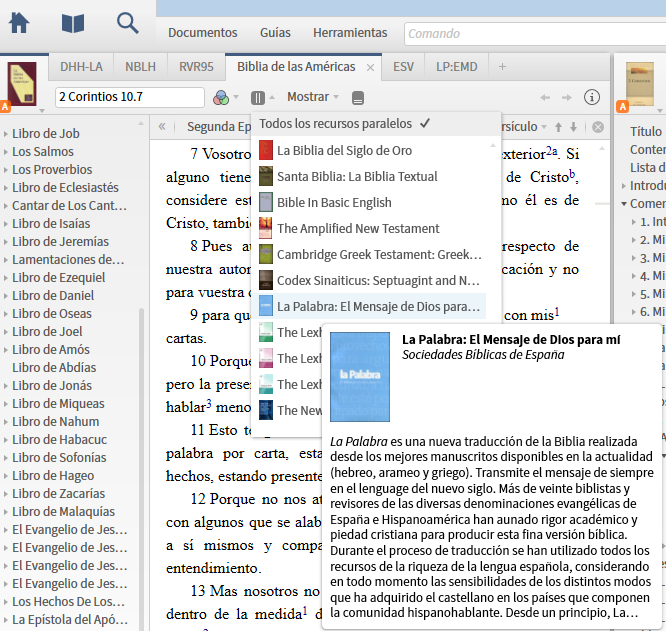Click footnote marker 2a after exterior
Image resolution: width=666 pixels, height=631 pixels.
551,150
